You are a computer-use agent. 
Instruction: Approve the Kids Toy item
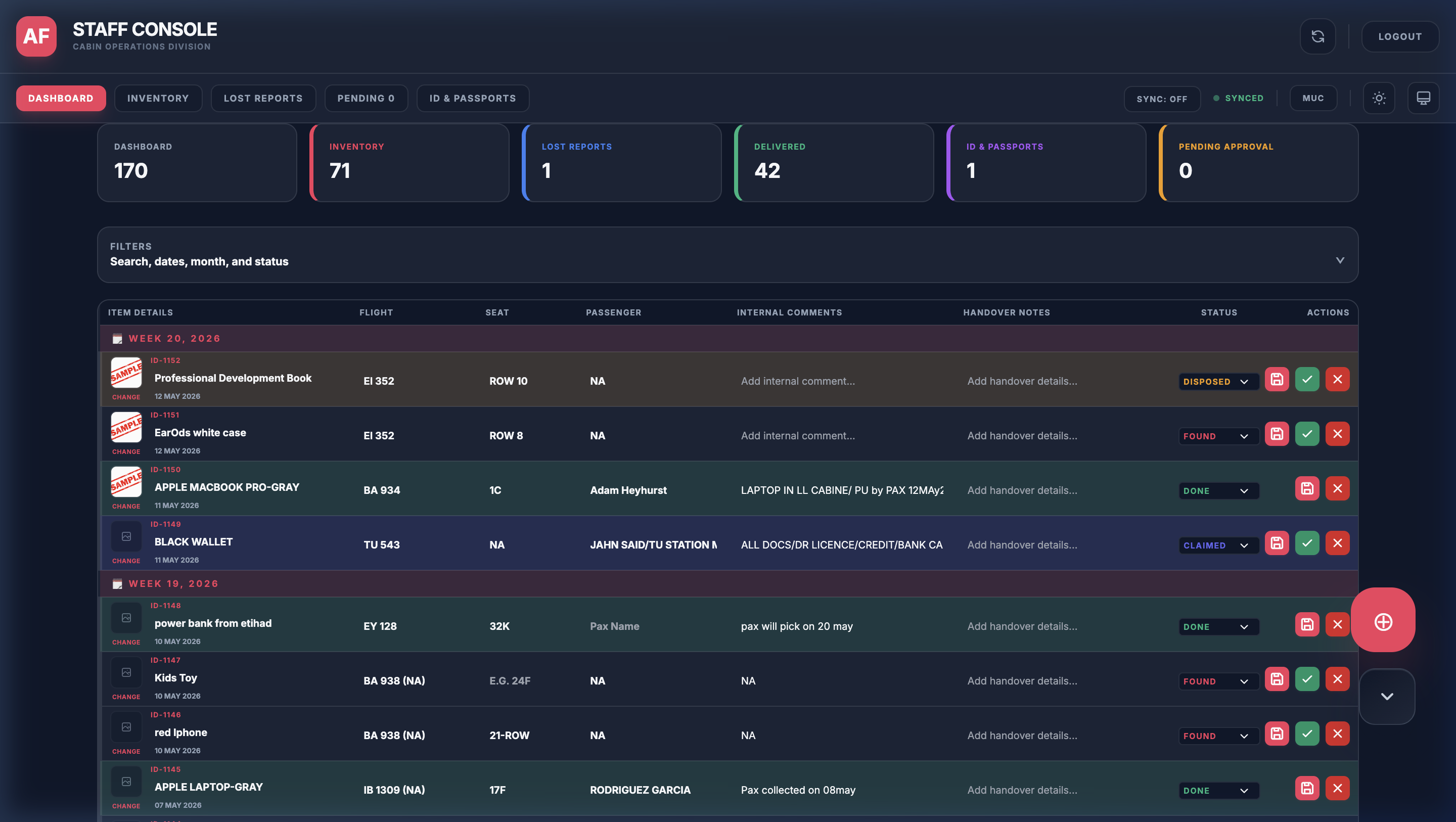(1307, 679)
